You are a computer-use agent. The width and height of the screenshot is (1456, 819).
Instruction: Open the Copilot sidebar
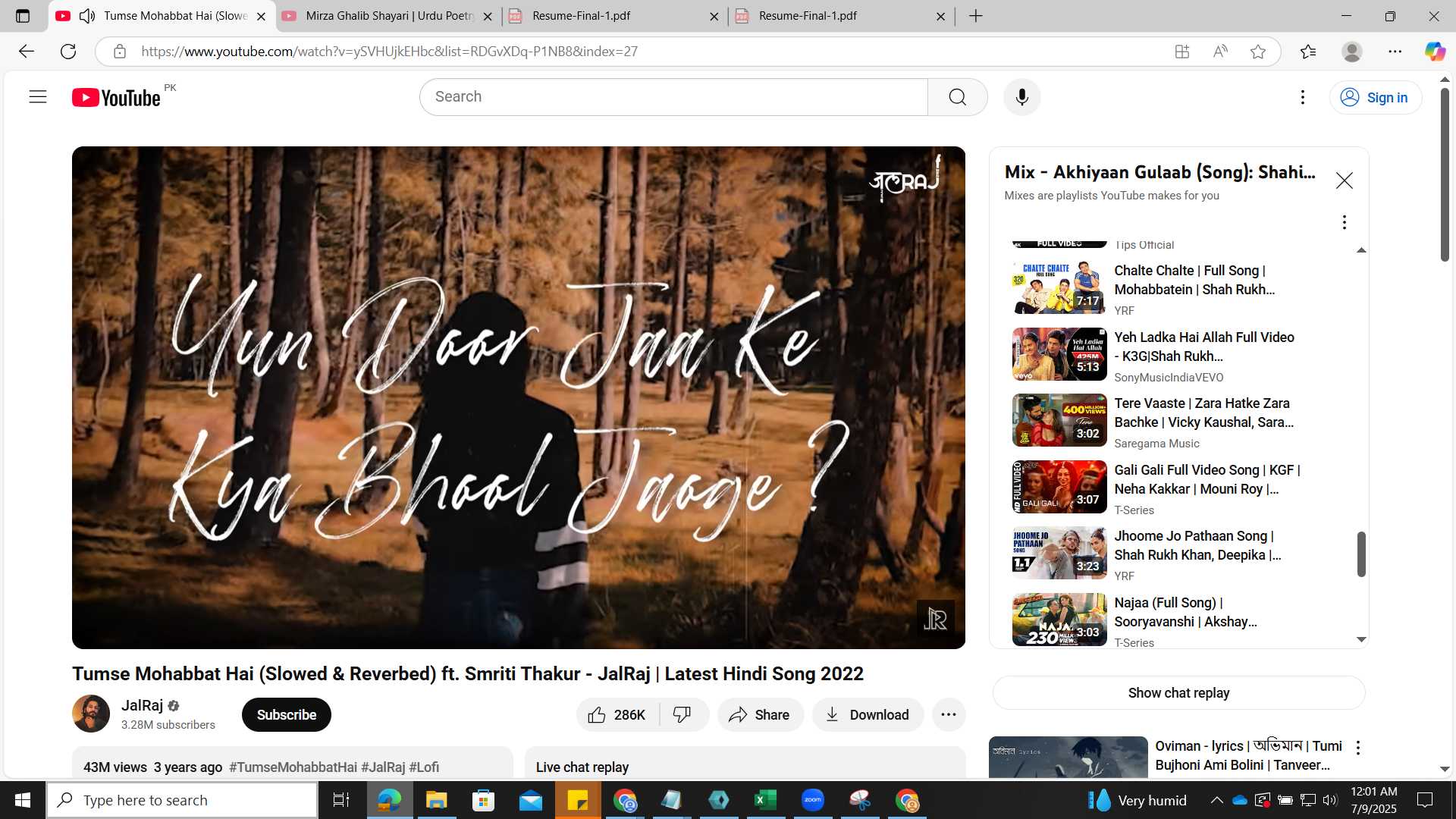click(x=1434, y=52)
